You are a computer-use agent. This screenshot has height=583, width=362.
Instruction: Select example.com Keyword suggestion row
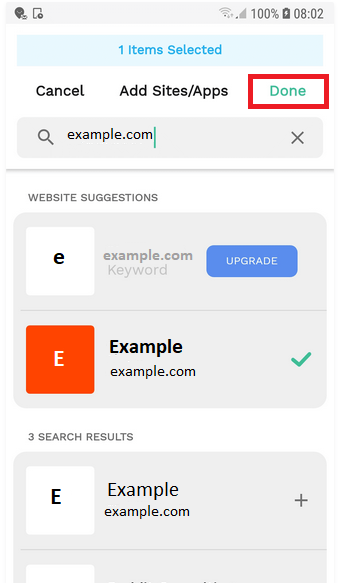pyautogui.click(x=170, y=261)
